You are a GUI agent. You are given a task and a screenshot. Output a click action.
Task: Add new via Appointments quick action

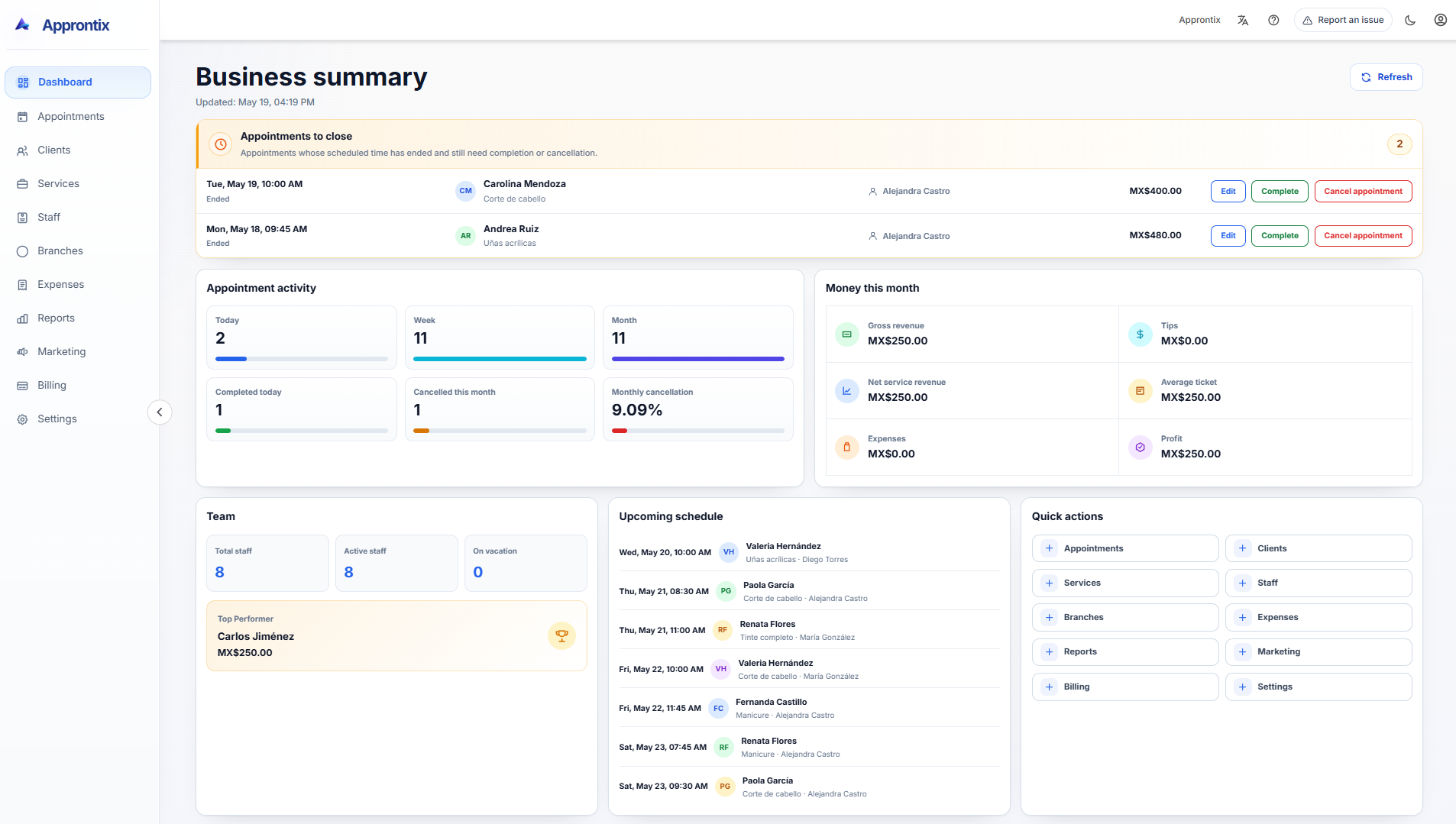(1125, 549)
